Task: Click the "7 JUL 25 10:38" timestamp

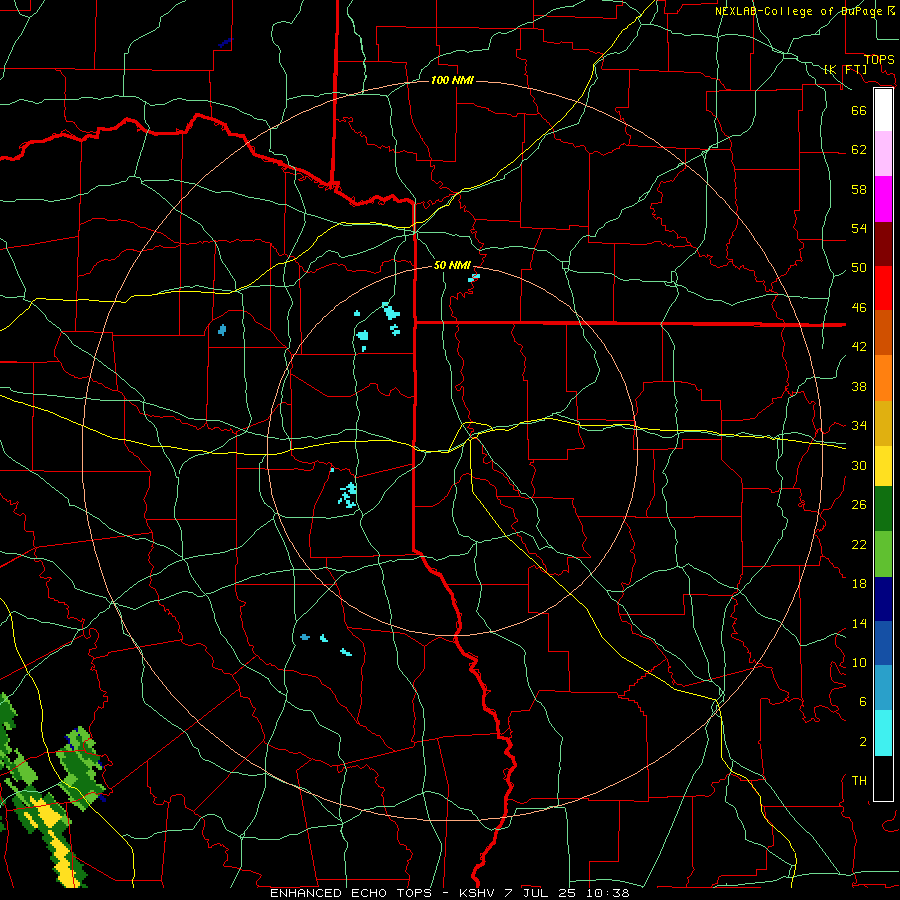Action: pyautogui.click(x=567, y=893)
